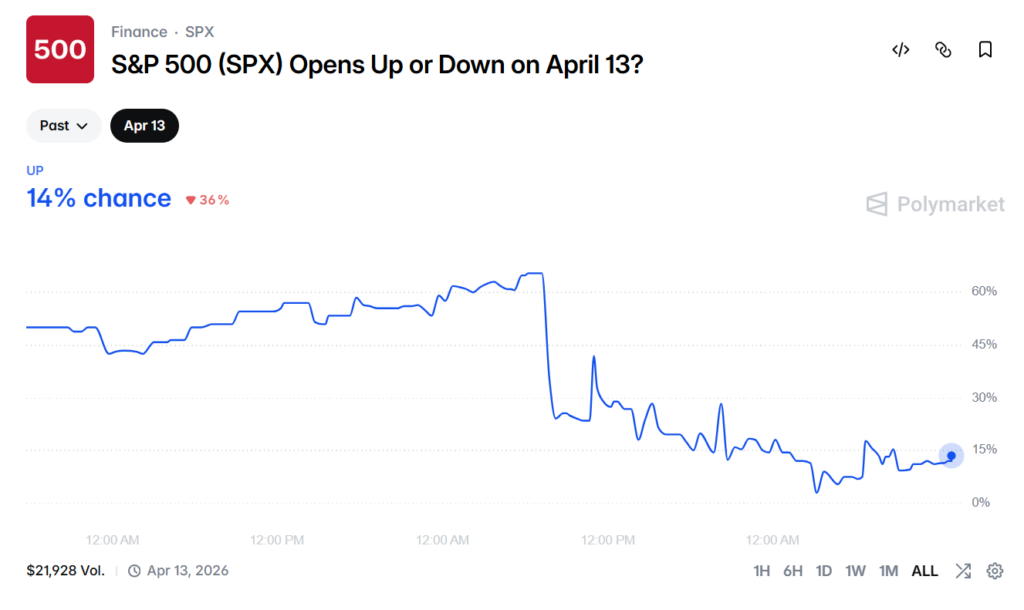Bookmark this market
The height and width of the screenshot is (610, 1024).
[x=985, y=49]
